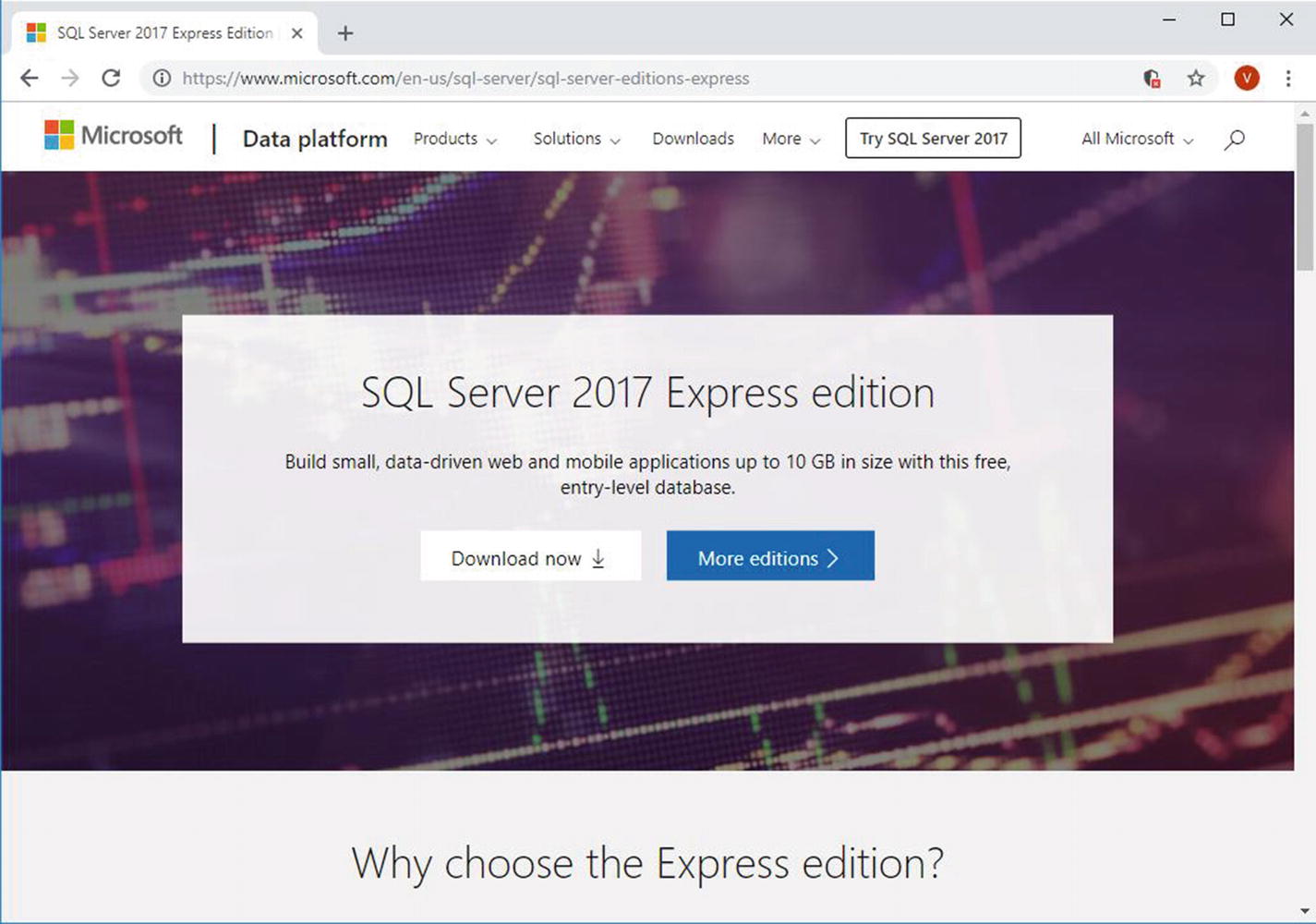
Task: Maximize the Chrome window
Action: click(x=1227, y=19)
